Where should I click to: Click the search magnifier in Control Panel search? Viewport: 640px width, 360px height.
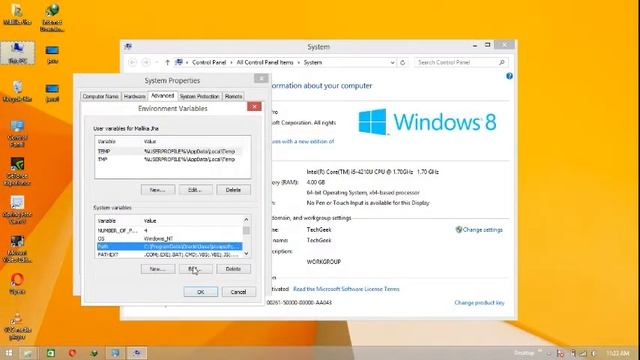(502, 62)
